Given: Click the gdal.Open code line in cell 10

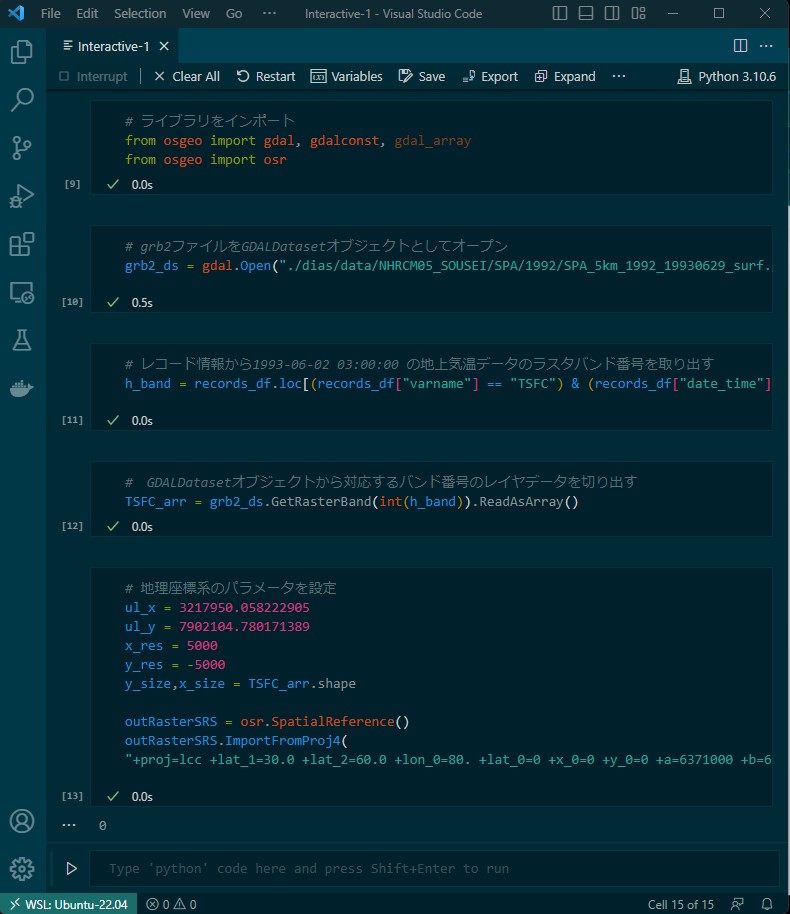Looking at the screenshot, I should coord(448,265).
